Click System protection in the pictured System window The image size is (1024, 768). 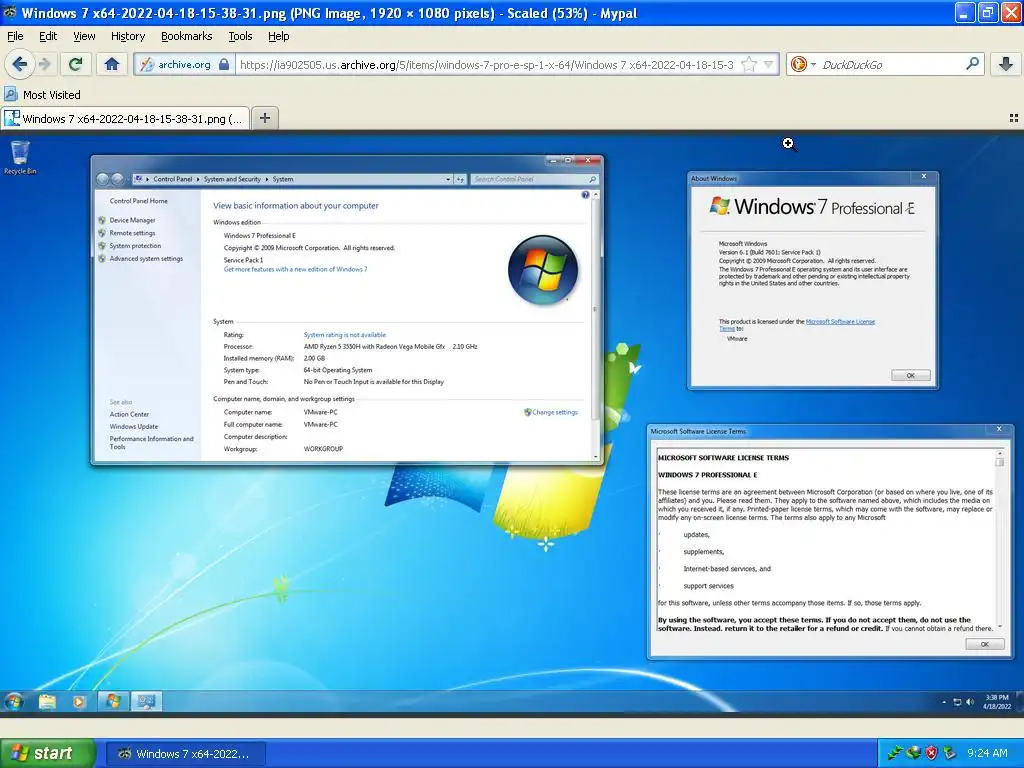135,246
